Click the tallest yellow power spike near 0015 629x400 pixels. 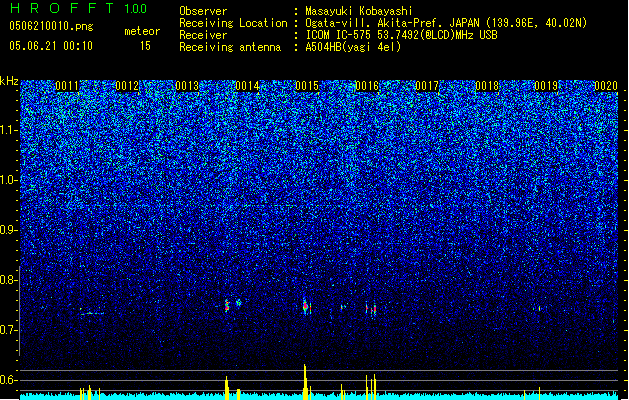[305, 381]
